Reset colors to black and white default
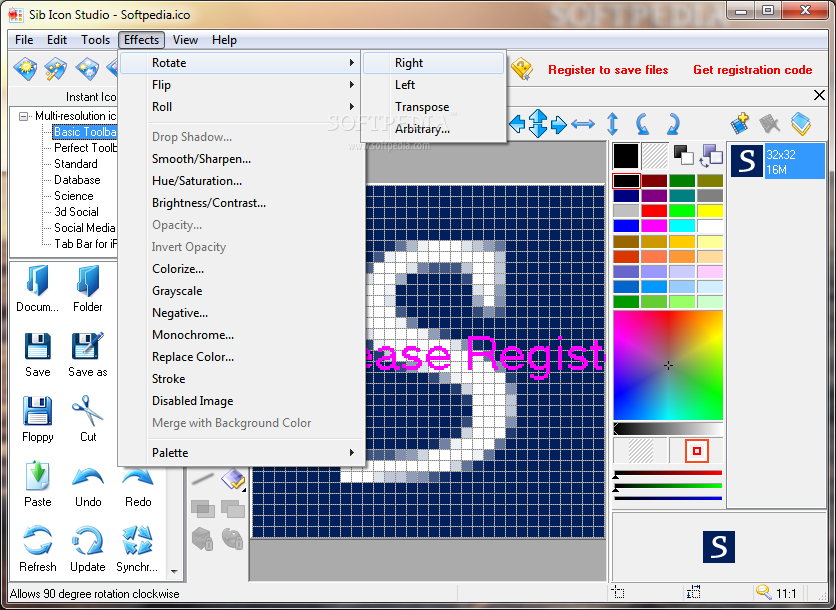Screen dimensions: 836x610 tap(684, 155)
